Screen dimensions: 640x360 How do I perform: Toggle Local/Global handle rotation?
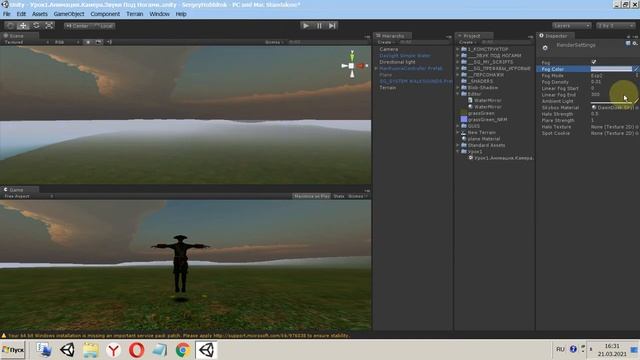103,26
